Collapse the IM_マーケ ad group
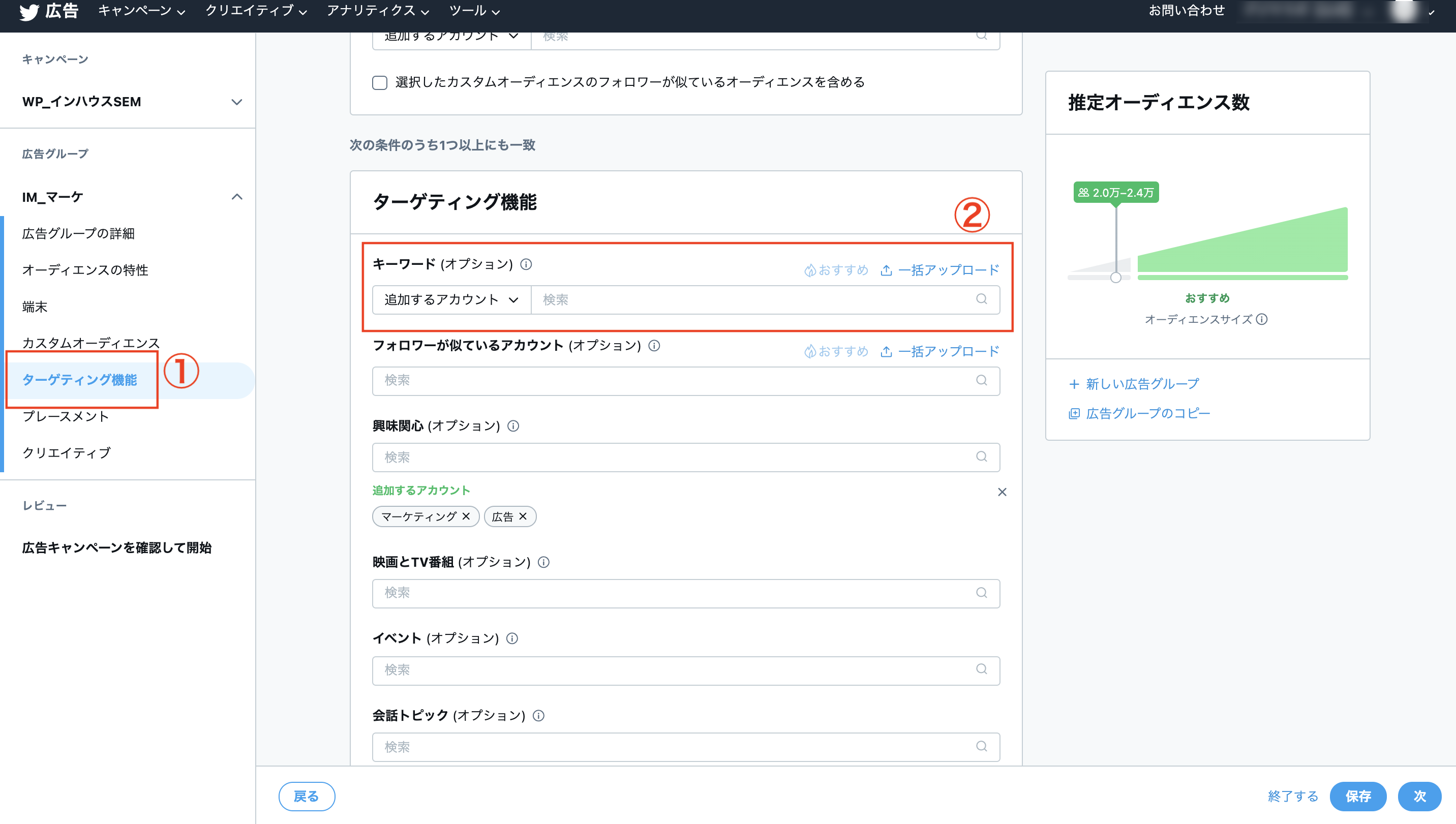This screenshot has height=824, width=1456. [236, 197]
